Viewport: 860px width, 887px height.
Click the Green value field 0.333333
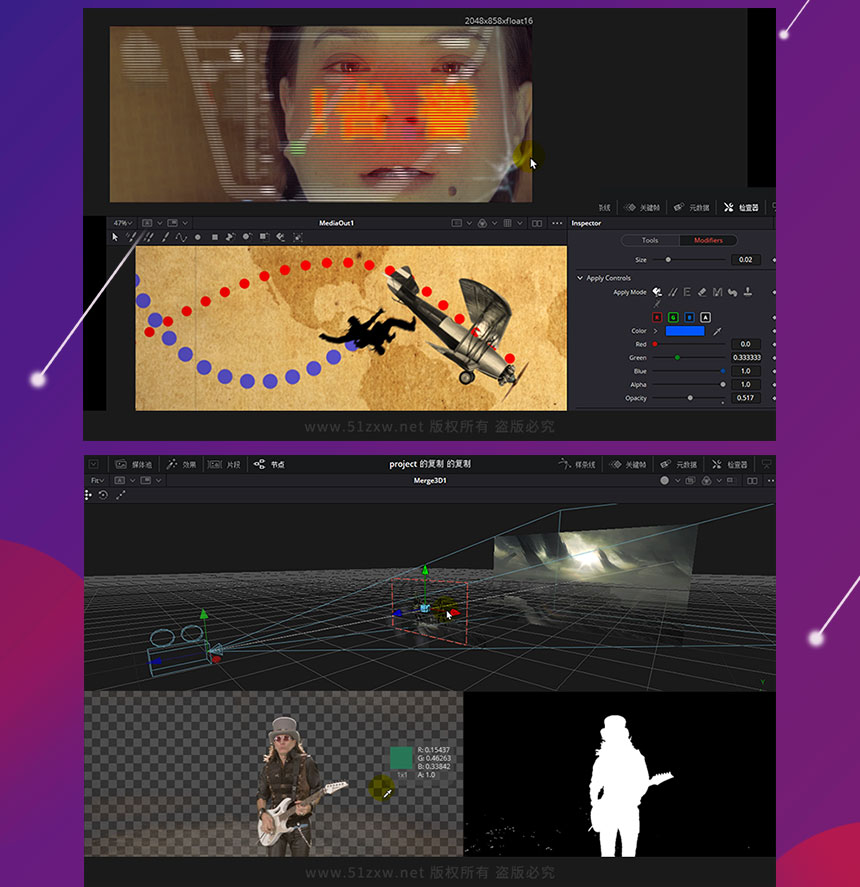746,358
